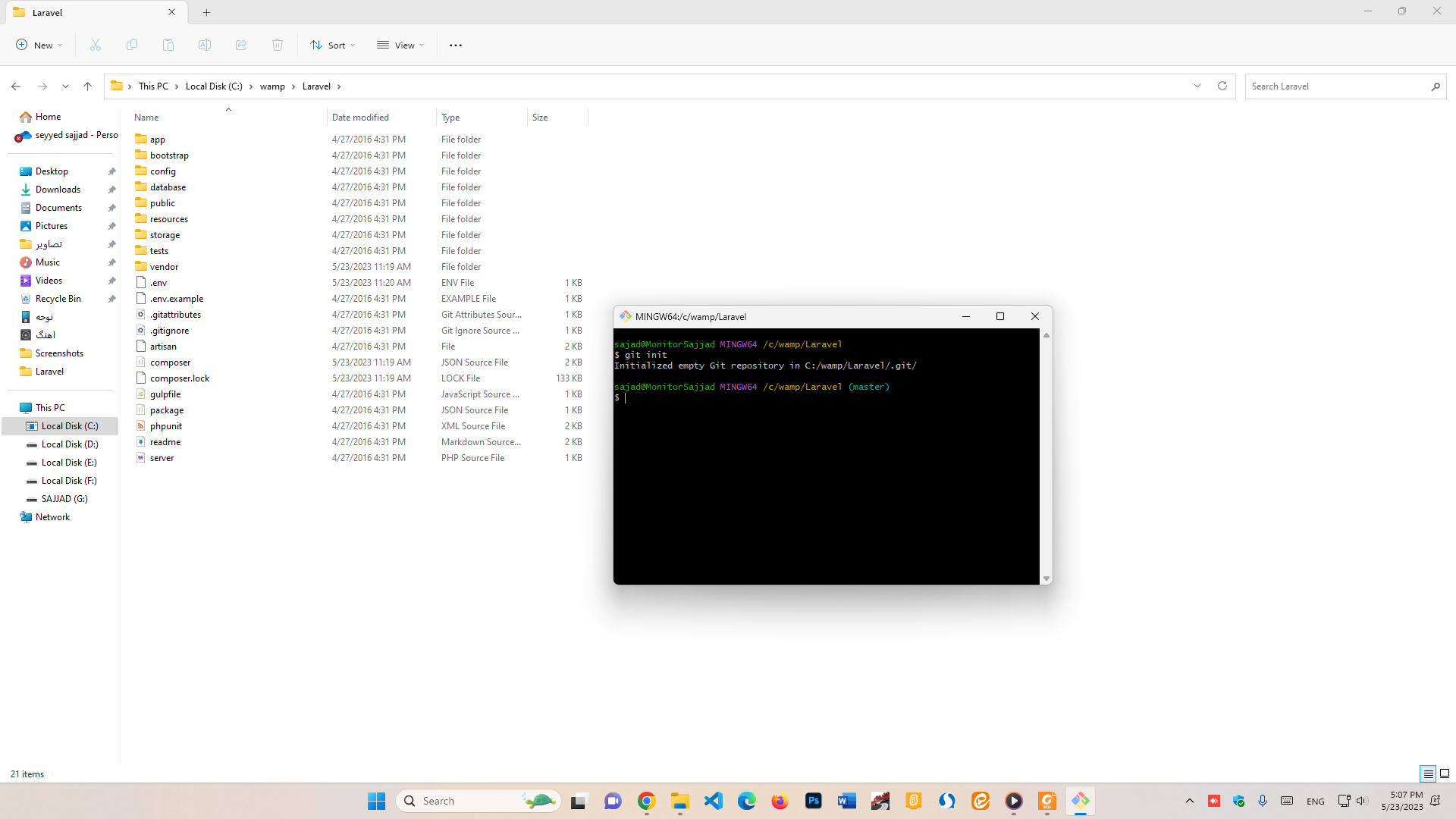
Task: Click This PC in address bar
Action: [x=153, y=86]
